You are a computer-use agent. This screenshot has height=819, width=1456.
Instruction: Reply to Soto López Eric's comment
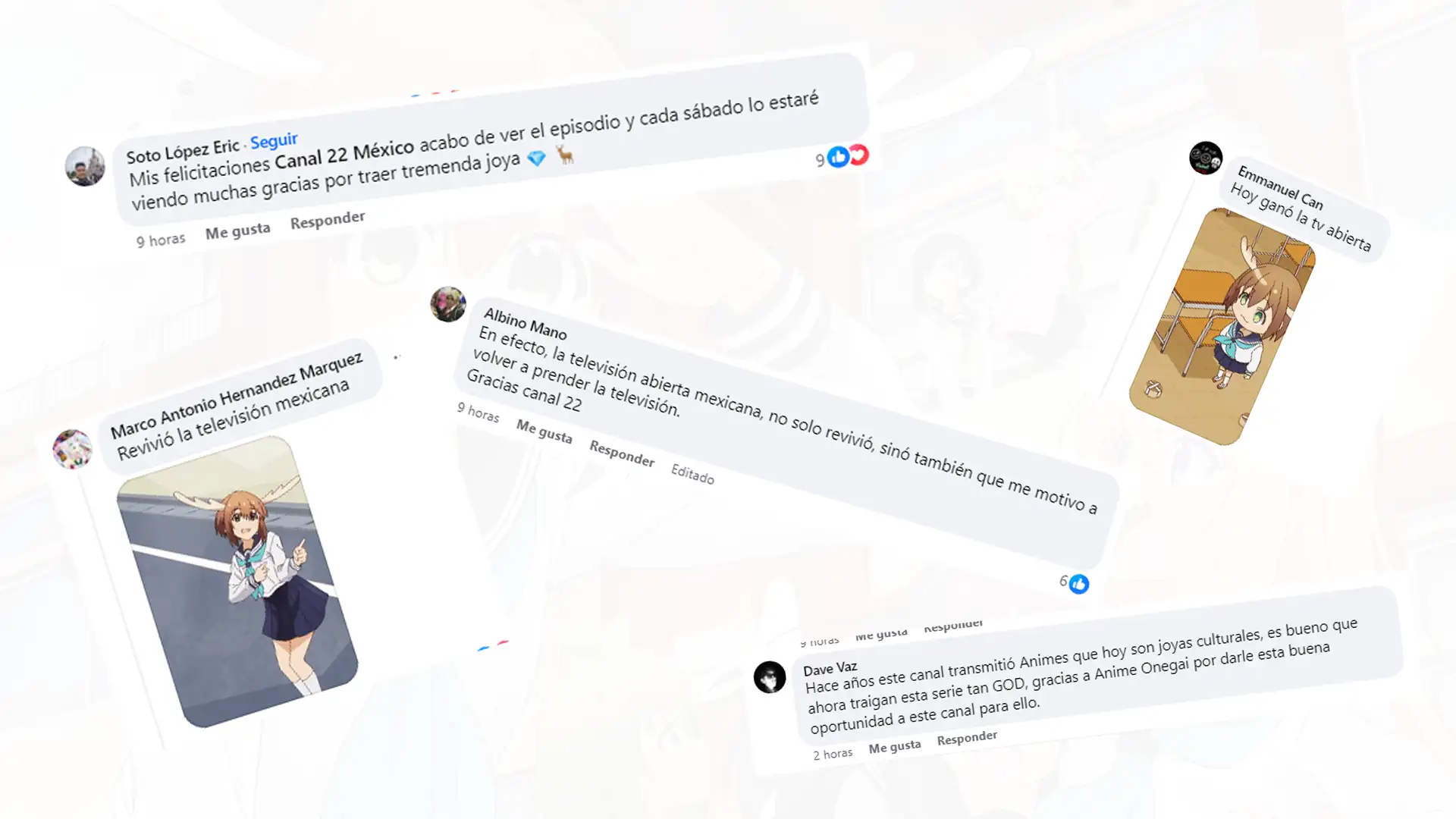pyautogui.click(x=328, y=219)
